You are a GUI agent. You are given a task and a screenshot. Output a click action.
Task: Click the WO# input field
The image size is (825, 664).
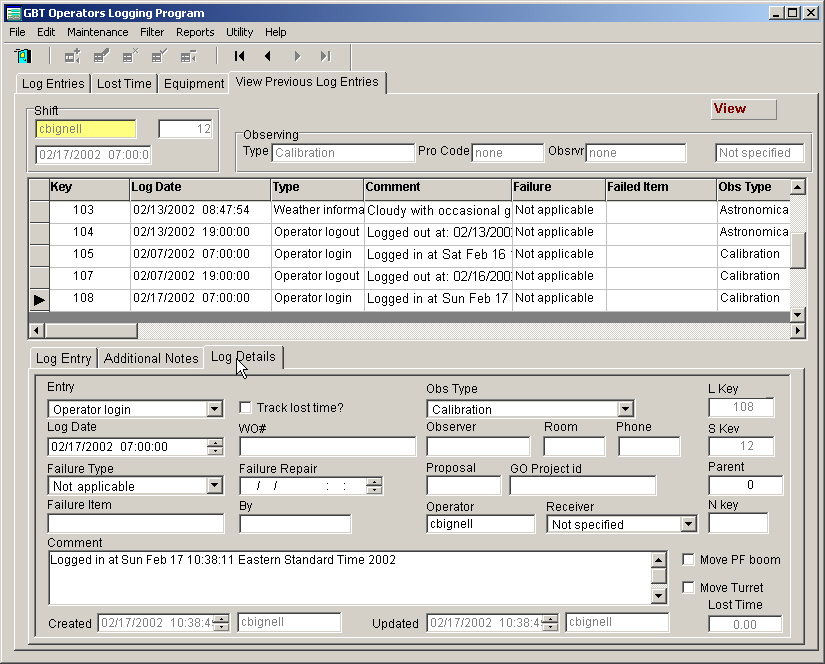point(328,447)
